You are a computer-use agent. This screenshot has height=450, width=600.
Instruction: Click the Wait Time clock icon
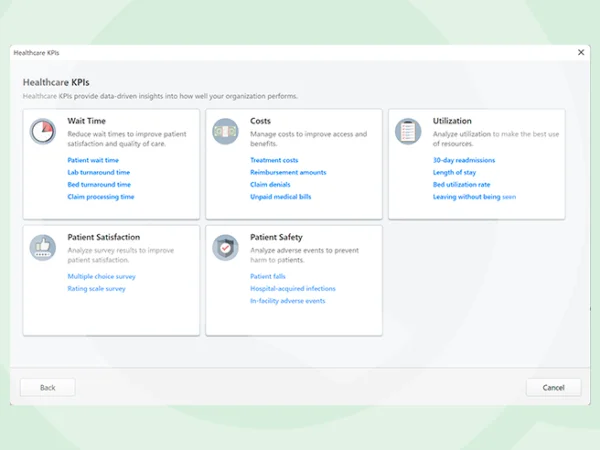tap(42, 131)
